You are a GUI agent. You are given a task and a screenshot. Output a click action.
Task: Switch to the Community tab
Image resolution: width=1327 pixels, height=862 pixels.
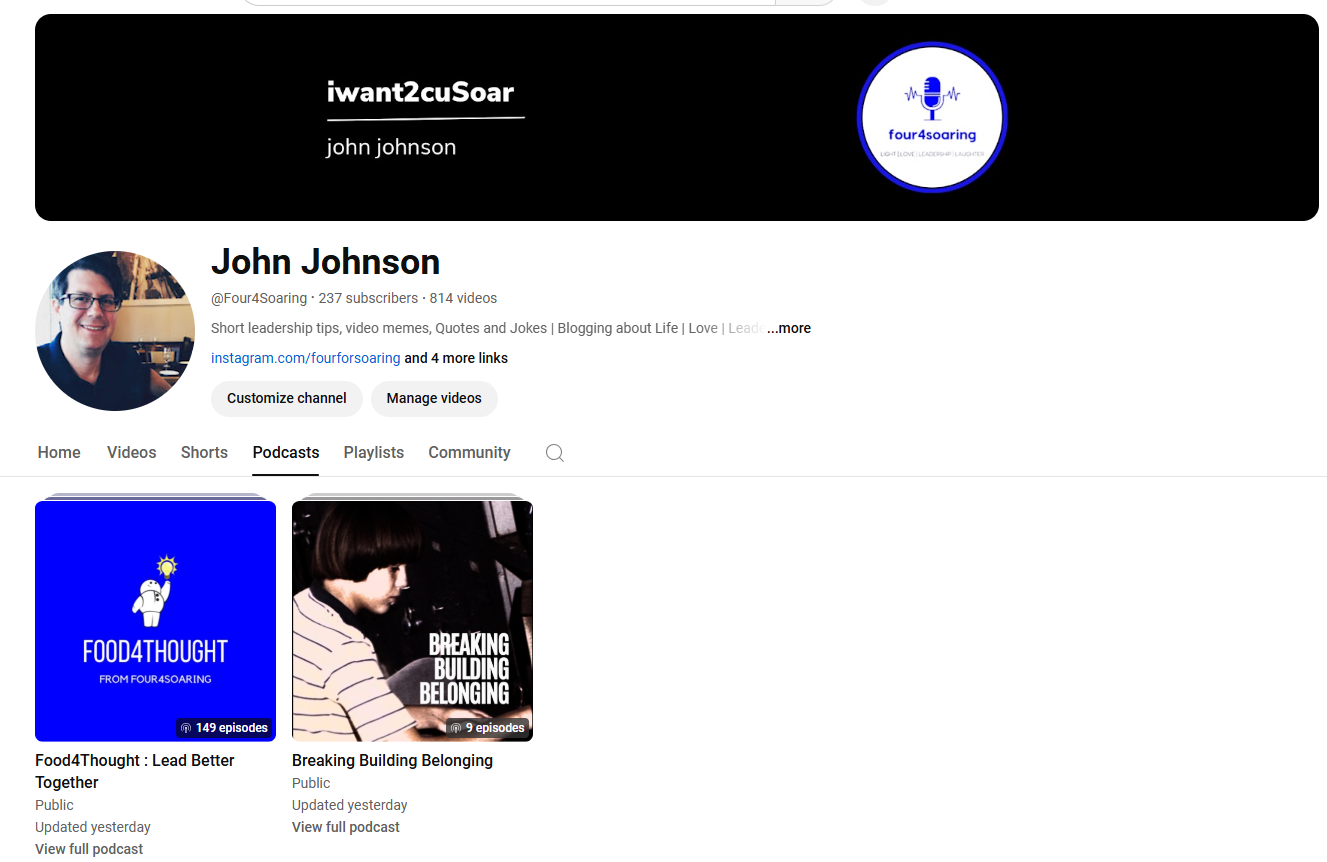pyautogui.click(x=469, y=453)
